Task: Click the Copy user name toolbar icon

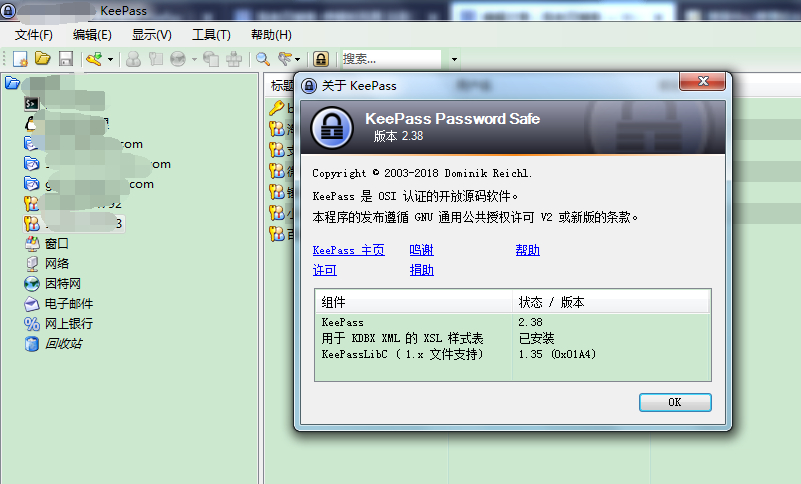Action: (133, 59)
